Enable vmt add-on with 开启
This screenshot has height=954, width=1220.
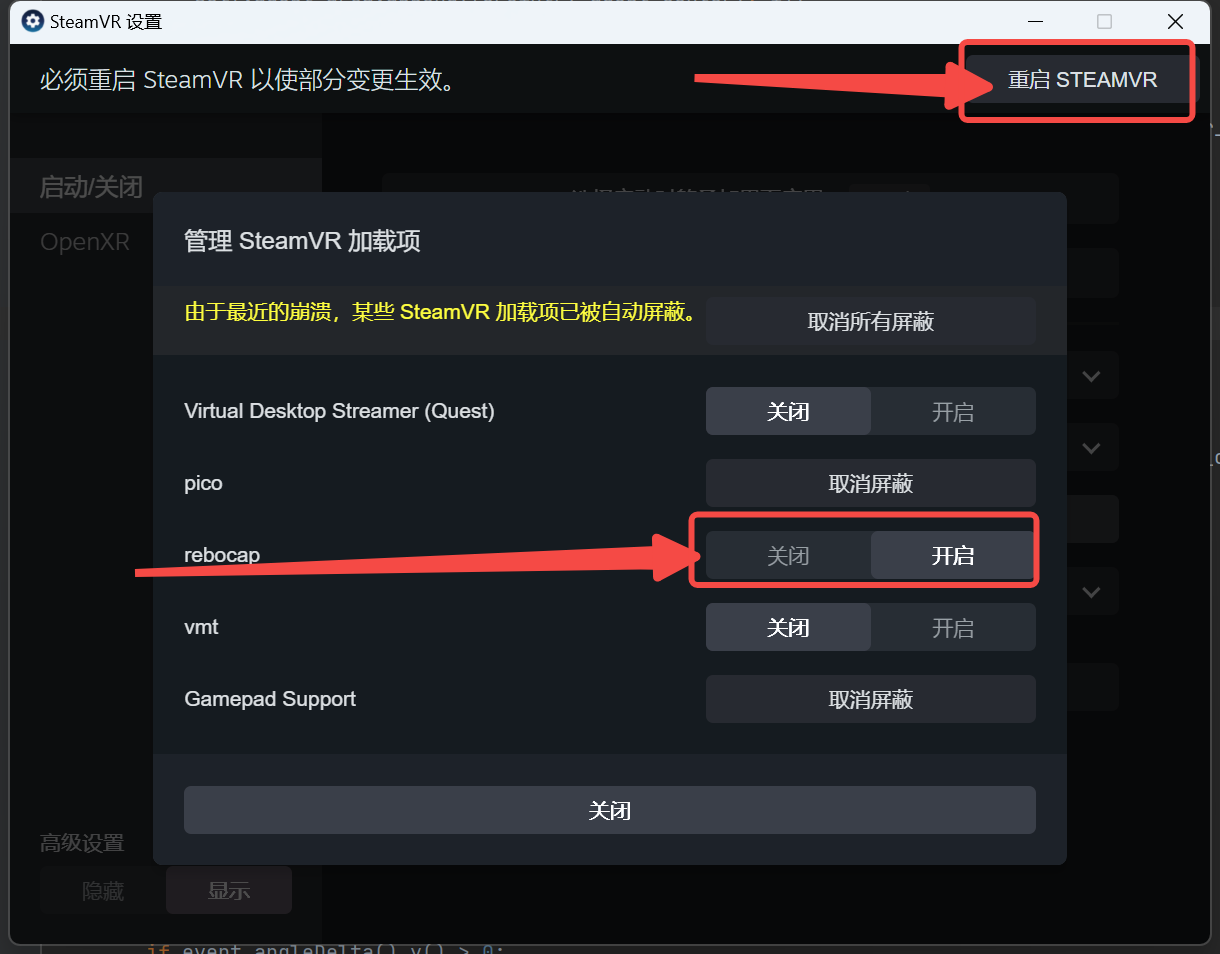point(953,627)
